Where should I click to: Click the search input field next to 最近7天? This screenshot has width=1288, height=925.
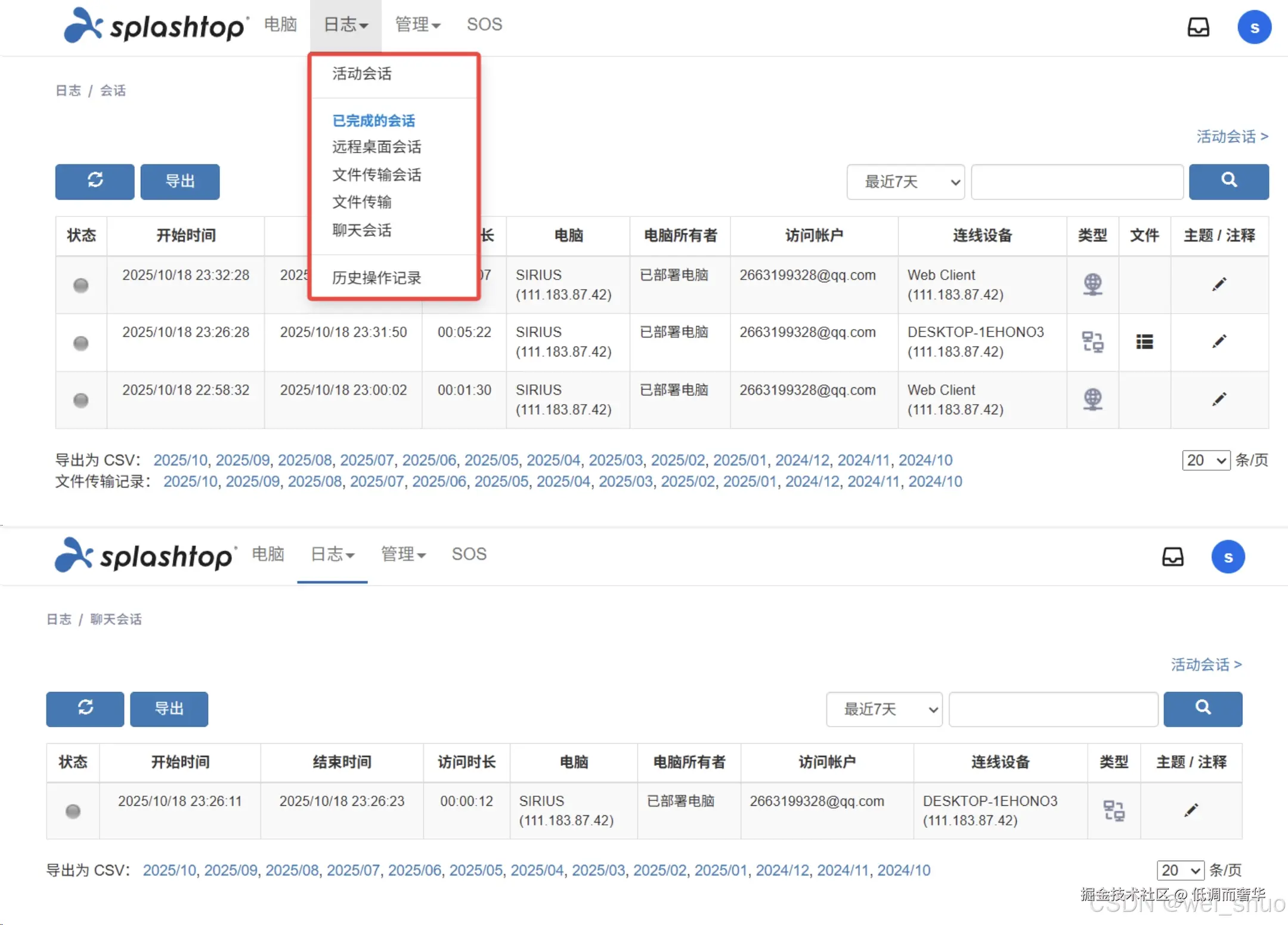tap(1076, 182)
